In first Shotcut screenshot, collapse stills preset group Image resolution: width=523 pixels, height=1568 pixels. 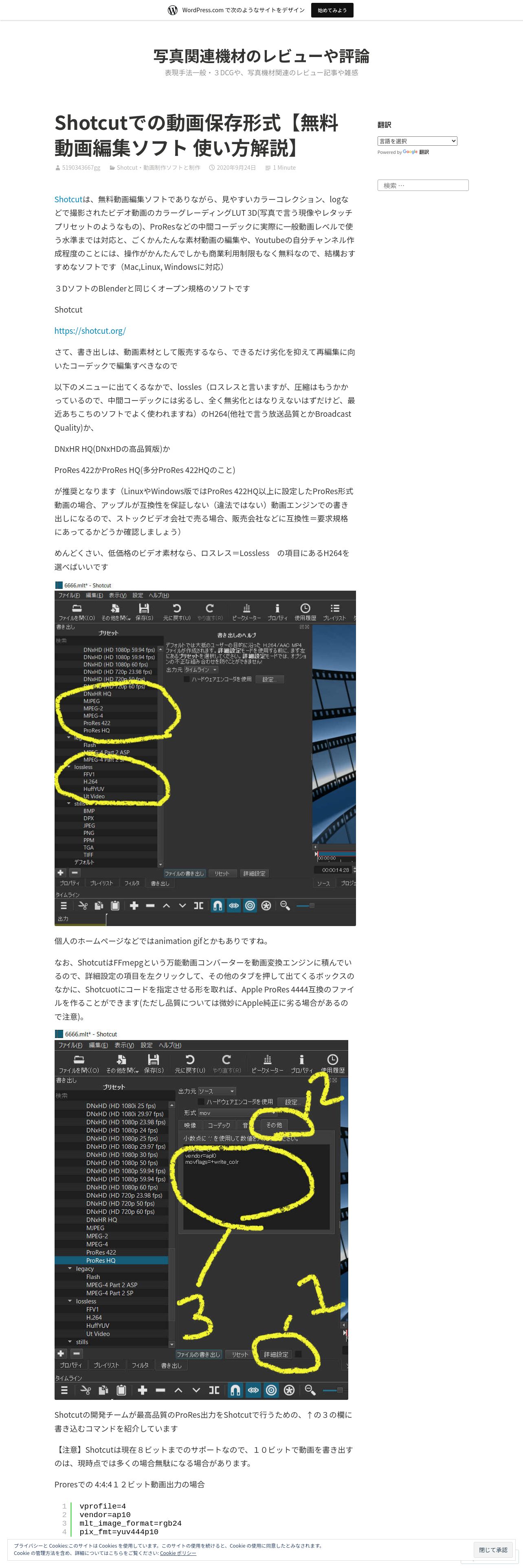tap(69, 804)
